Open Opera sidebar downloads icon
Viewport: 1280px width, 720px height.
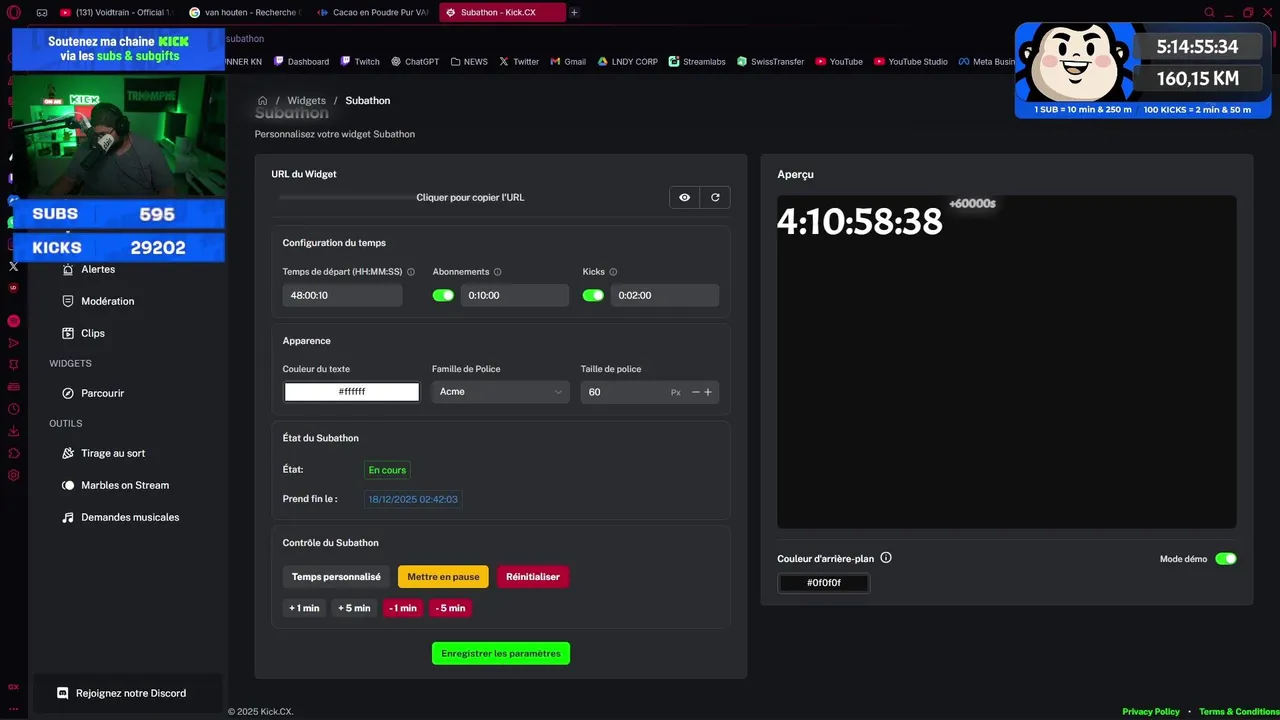(13, 431)
